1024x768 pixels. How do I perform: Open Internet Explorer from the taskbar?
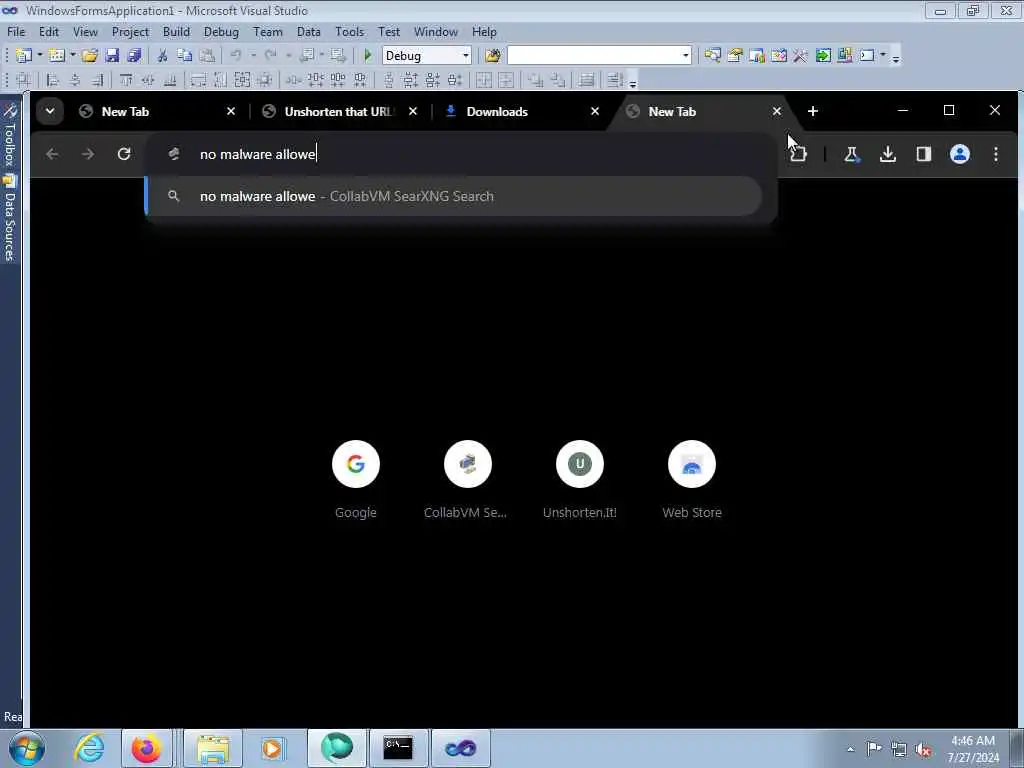click(88, 748)
